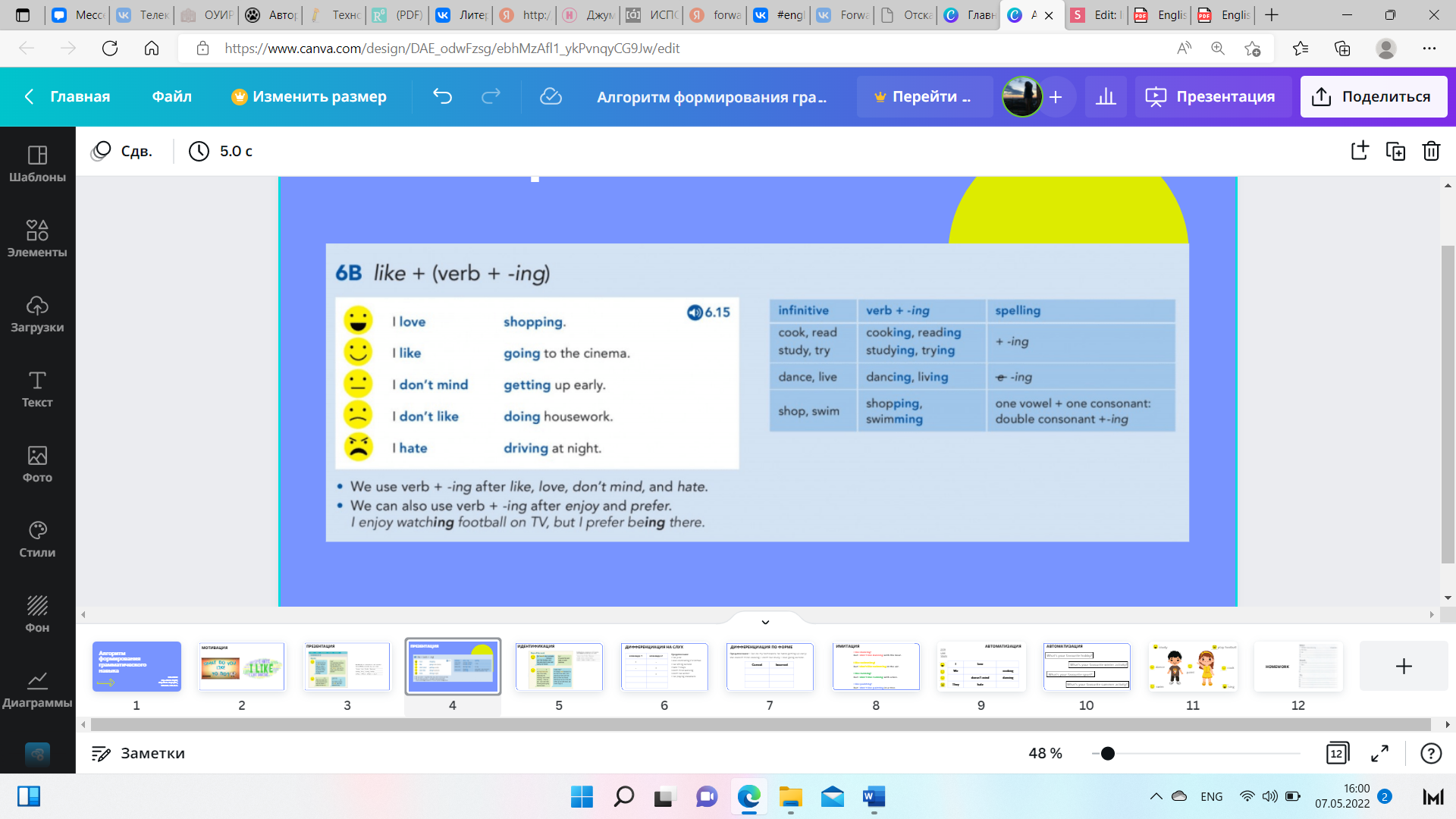Screen dimensions: 1456x819
Task: Add new page icon in toolbar
Action: click(1360, 151)
